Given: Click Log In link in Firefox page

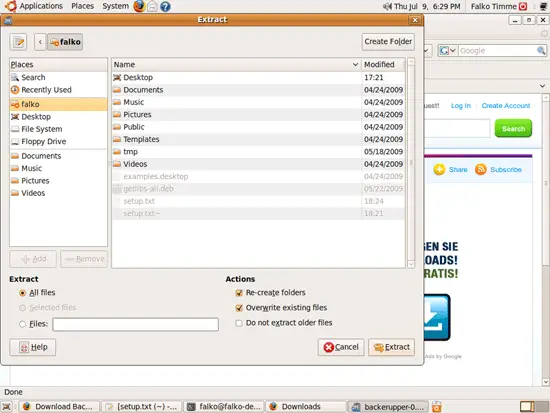Looking at the screenshot, I should tap(461, 106).
